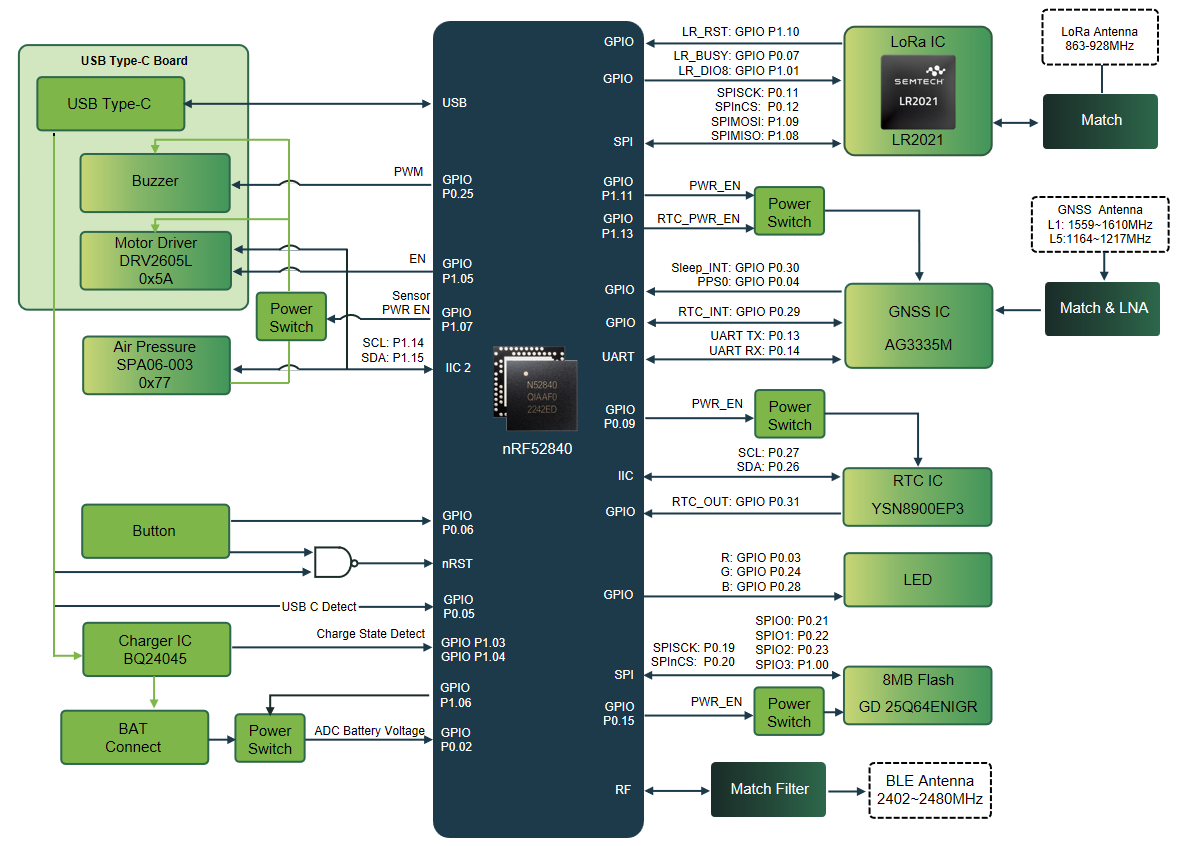Viewport: 1188px width, 846px height.
Task: Click the 'RF' pin label
Action: (623, 789)
